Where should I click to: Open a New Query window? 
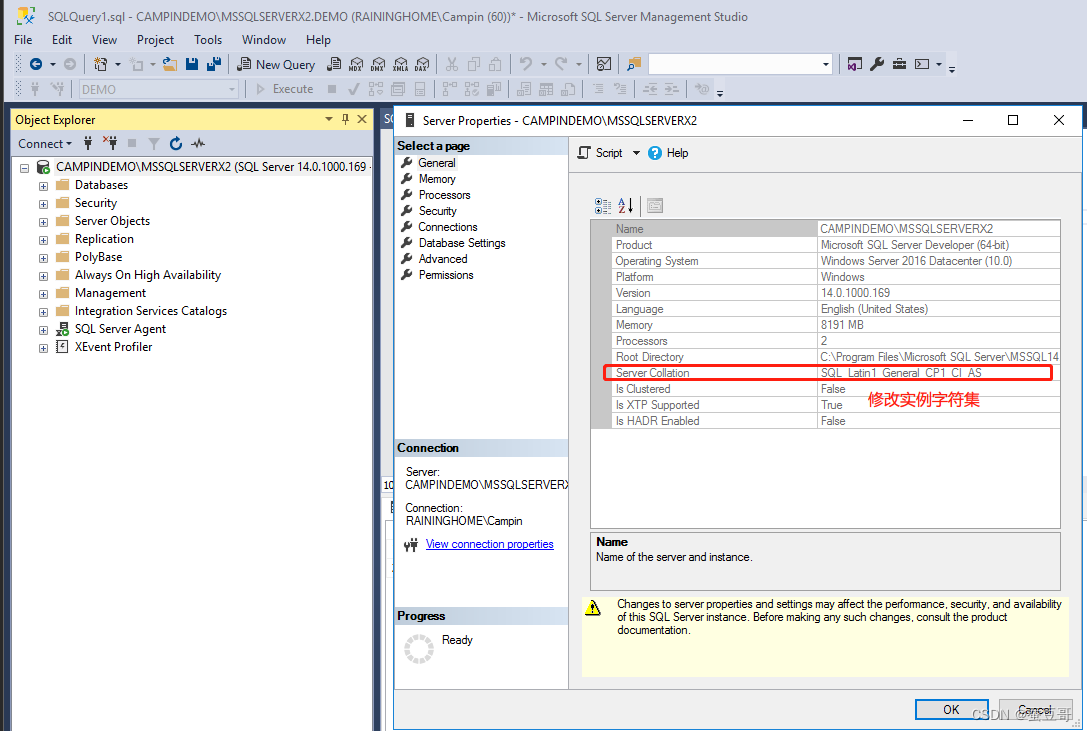[276, 64]
